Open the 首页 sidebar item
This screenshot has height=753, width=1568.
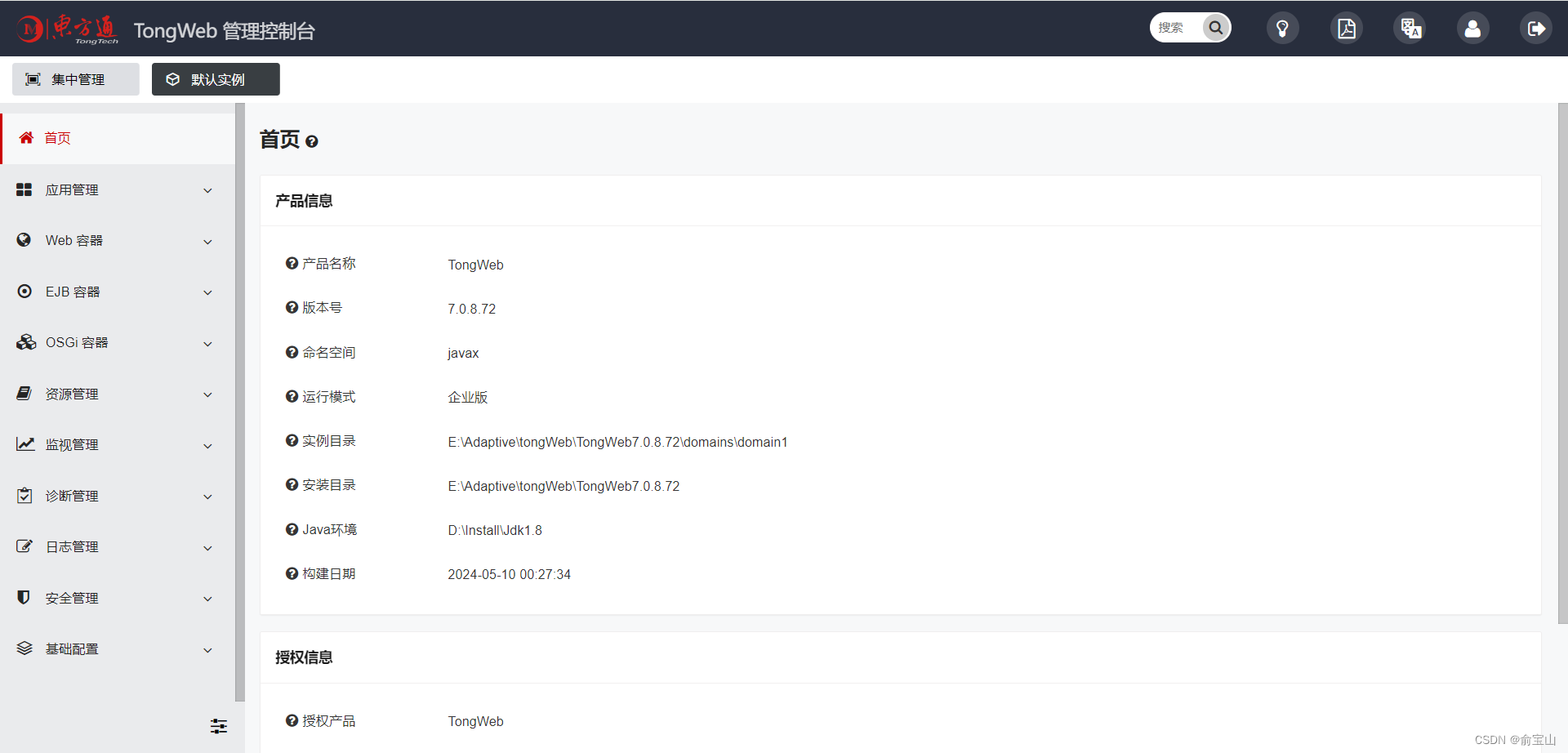pyautogui.click(x=118, y=138)
